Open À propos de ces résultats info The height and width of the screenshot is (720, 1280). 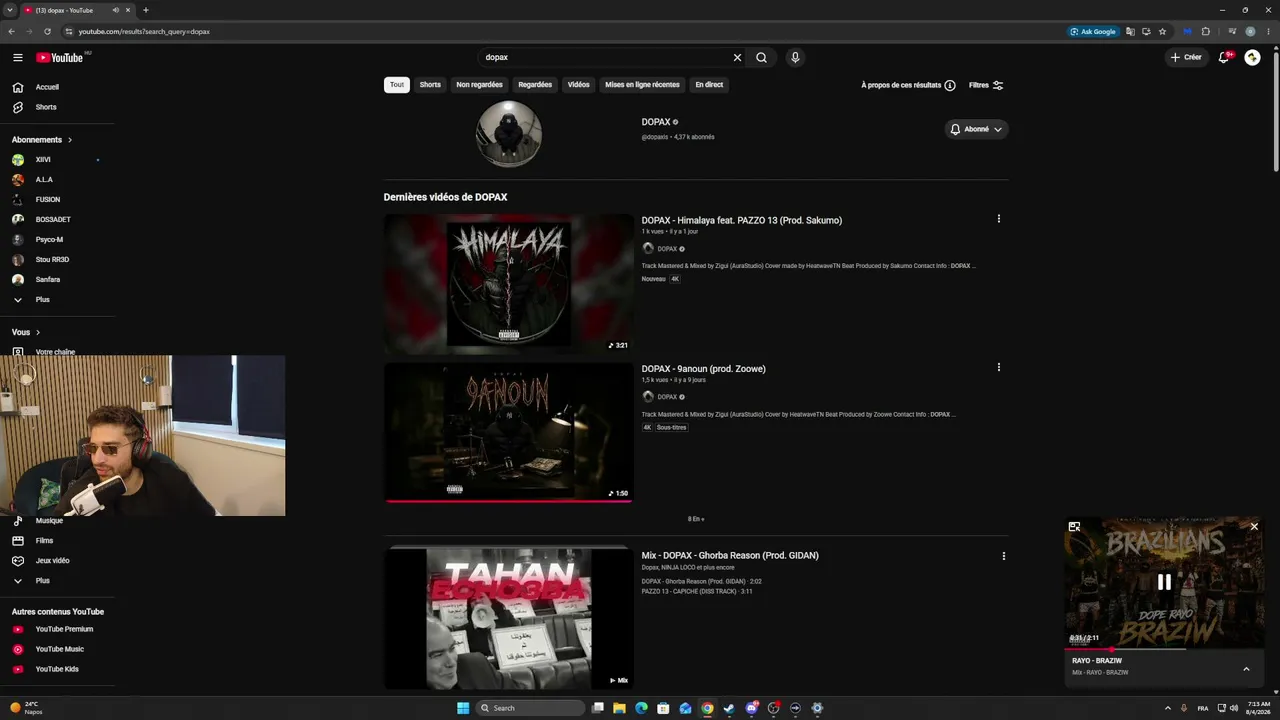(x=908, y=85)
